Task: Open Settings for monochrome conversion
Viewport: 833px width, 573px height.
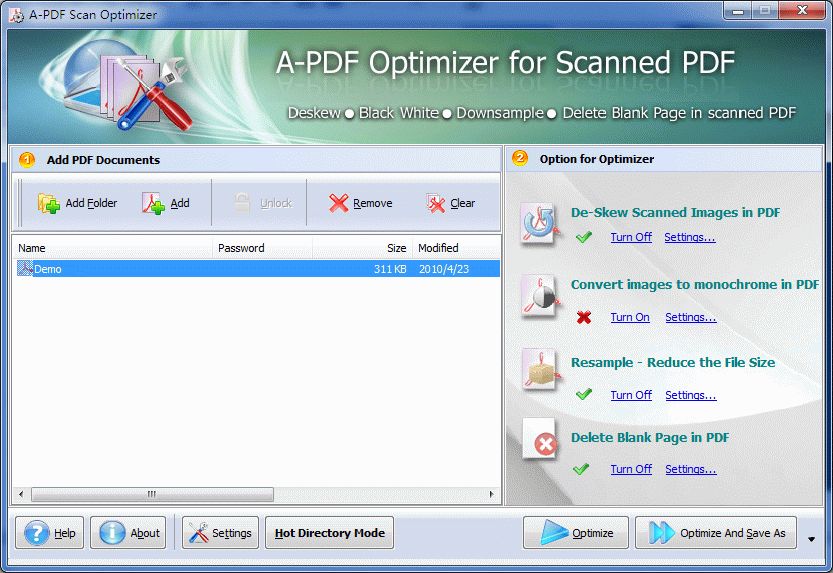Action: pos(691,317)
